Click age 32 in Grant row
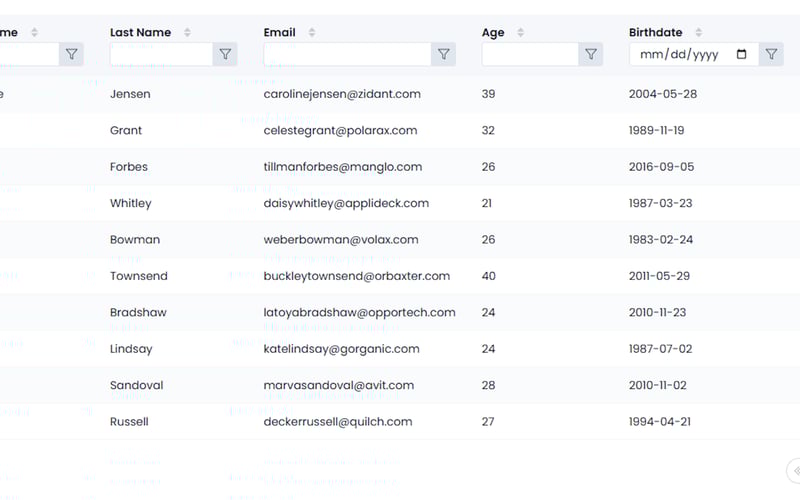The height and width of the screenshot is (500, 800). [x=488, y=130]
